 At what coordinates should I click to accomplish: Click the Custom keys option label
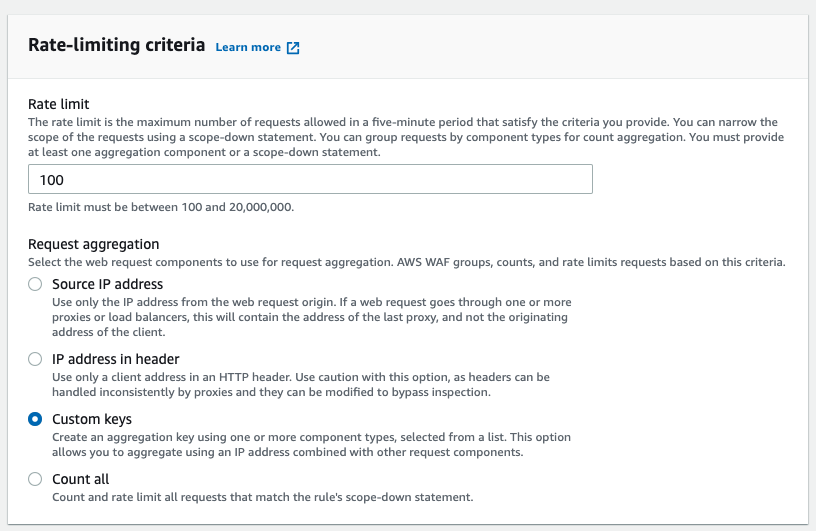pos(92,419)
